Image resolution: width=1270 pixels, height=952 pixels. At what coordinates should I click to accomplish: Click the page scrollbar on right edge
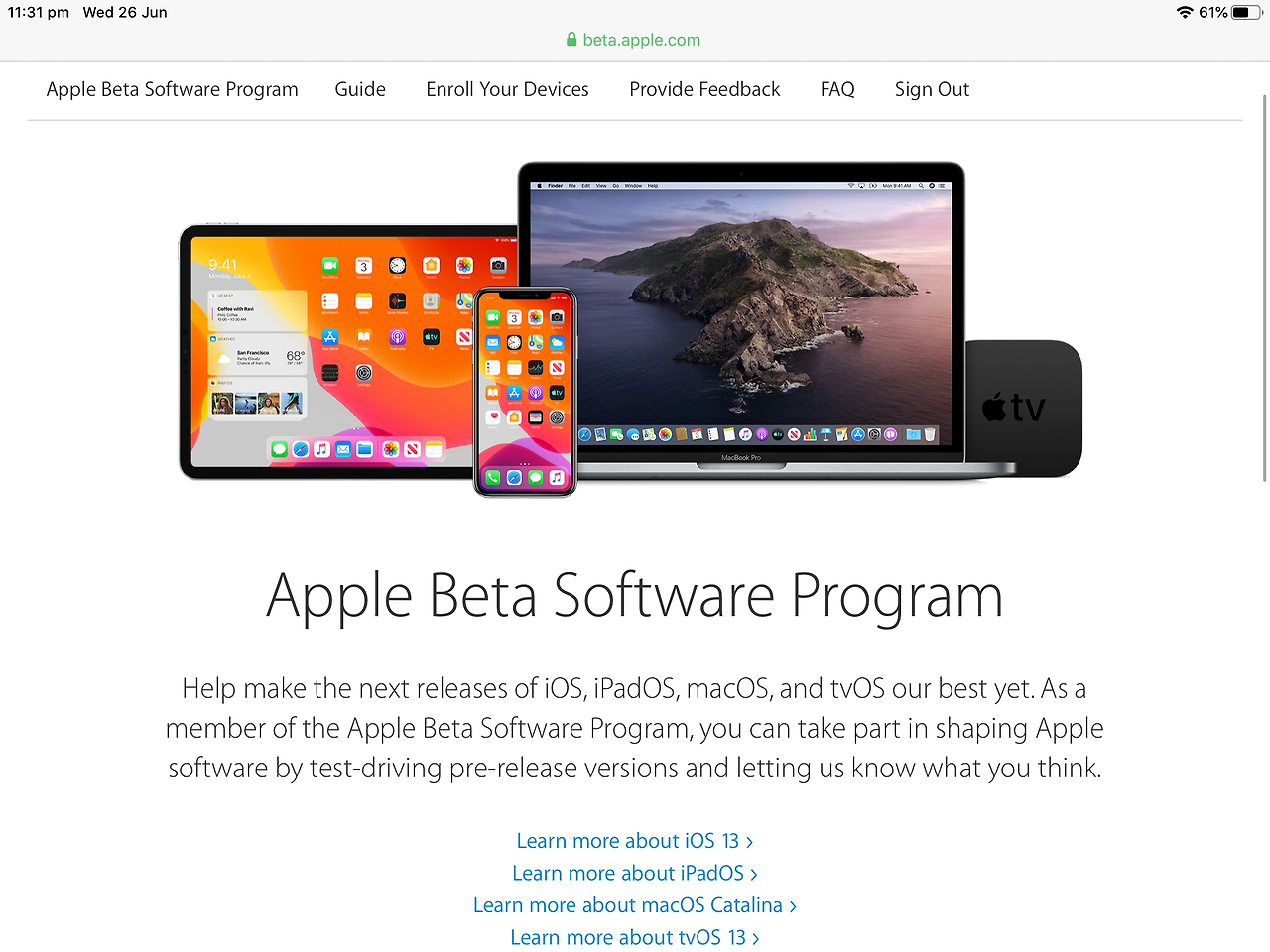pos(1264,288)
